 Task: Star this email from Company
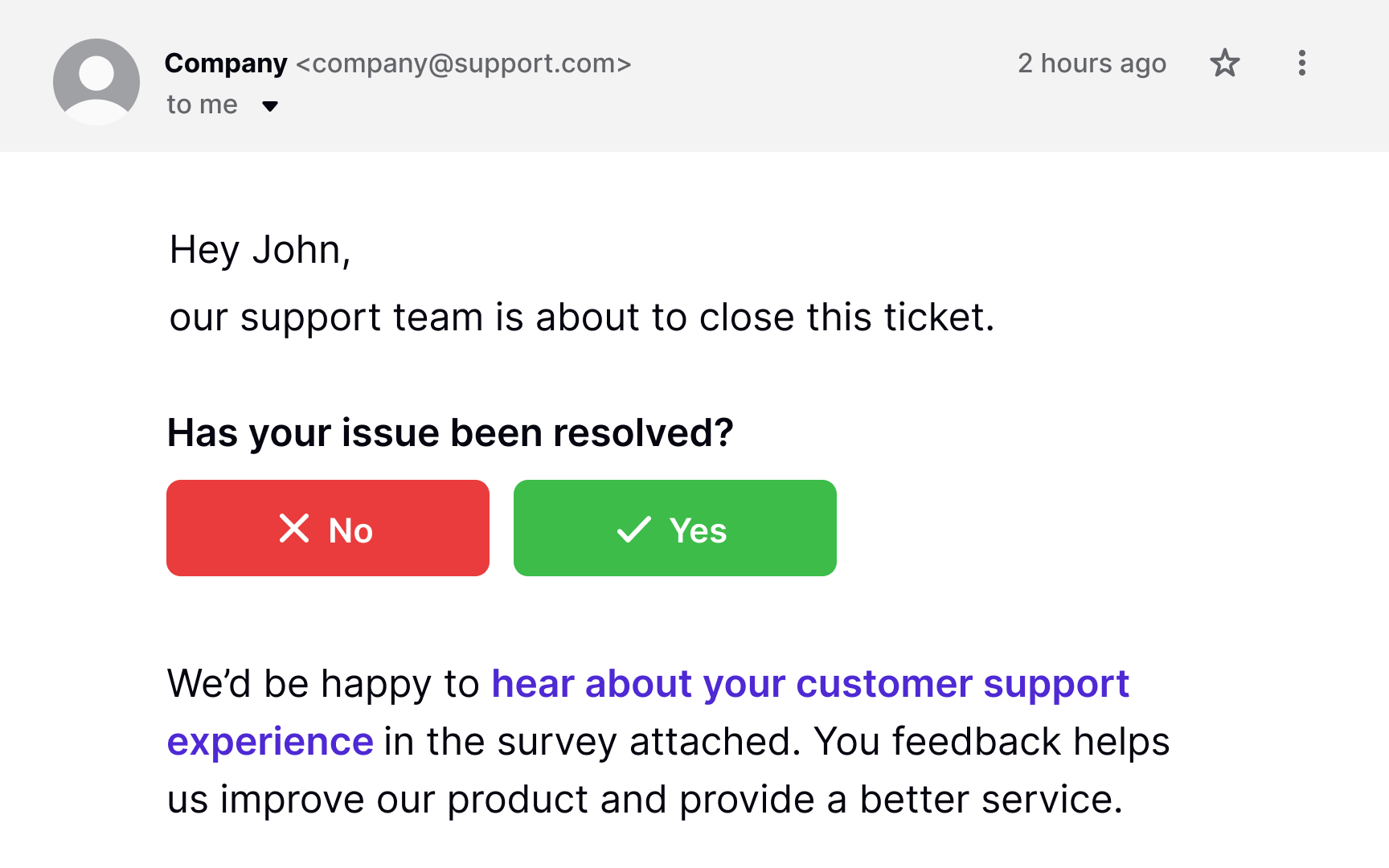coord(1224,63)
